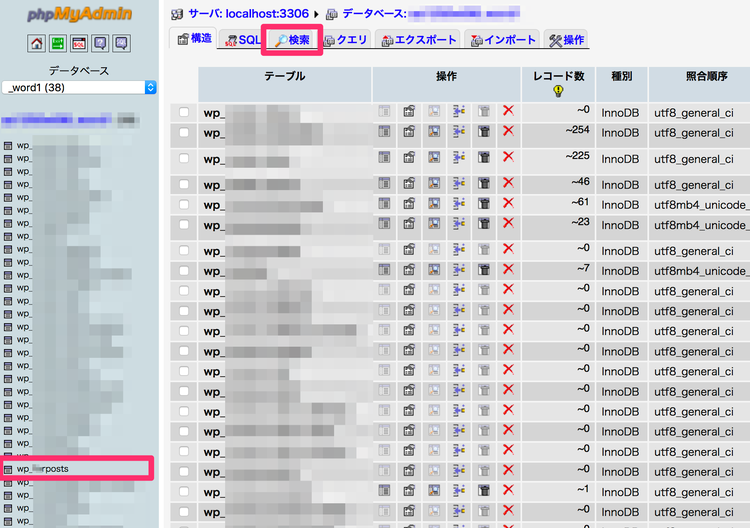Image resolution: width=750 pixels, height=528 pixels.
Task: Click the phpMyAdmin logo
Action: [x=79, y=14]
